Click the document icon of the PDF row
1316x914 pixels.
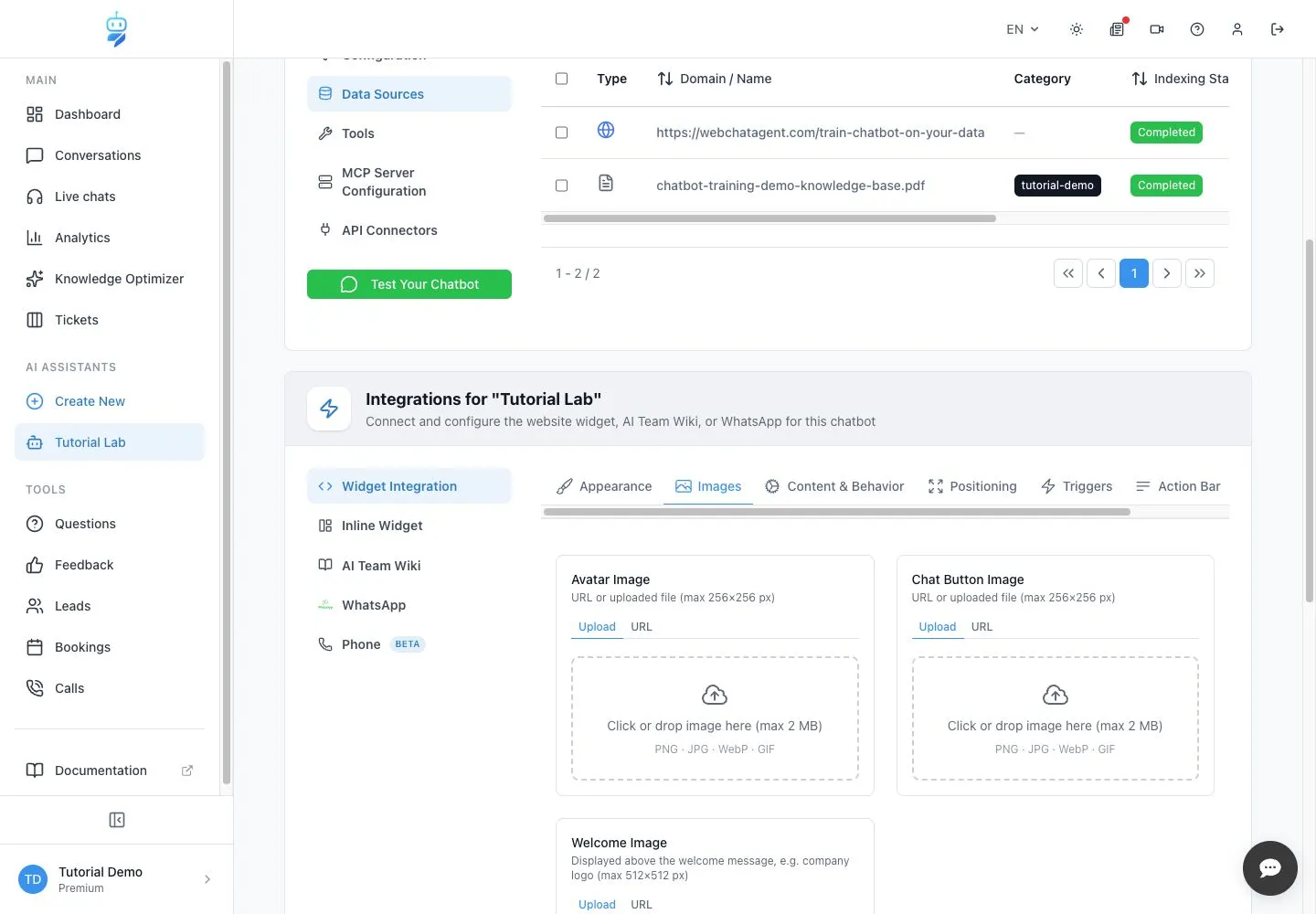[x=606, y=184]
